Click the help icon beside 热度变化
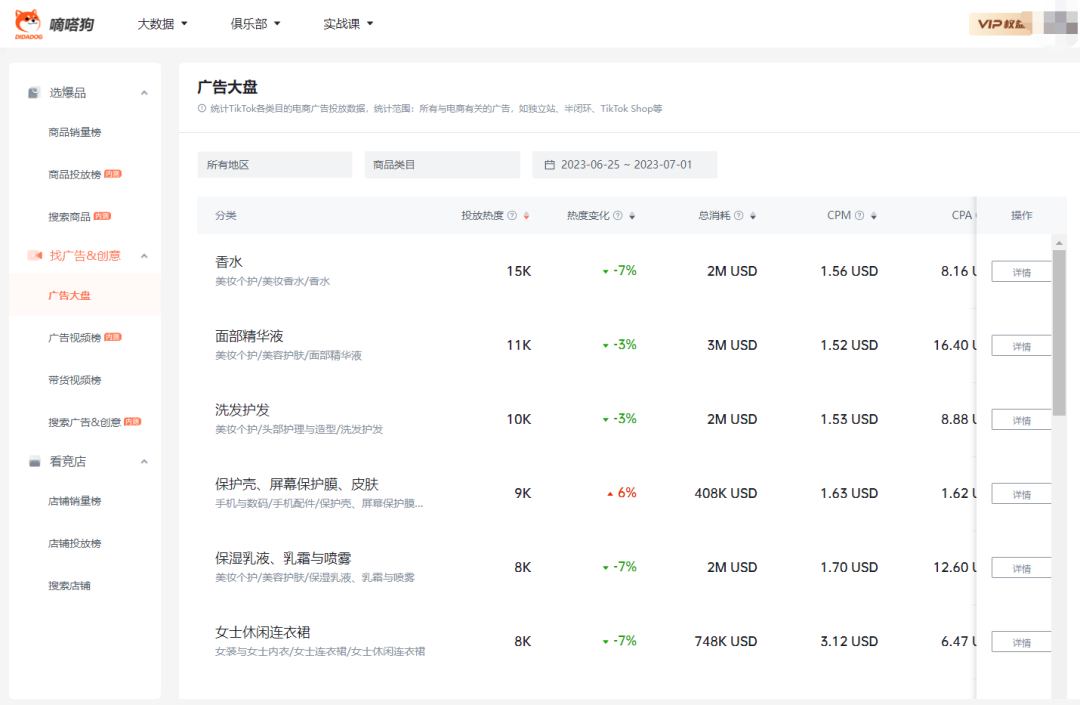The image size is (1080, 705). (x=617, y=216)
